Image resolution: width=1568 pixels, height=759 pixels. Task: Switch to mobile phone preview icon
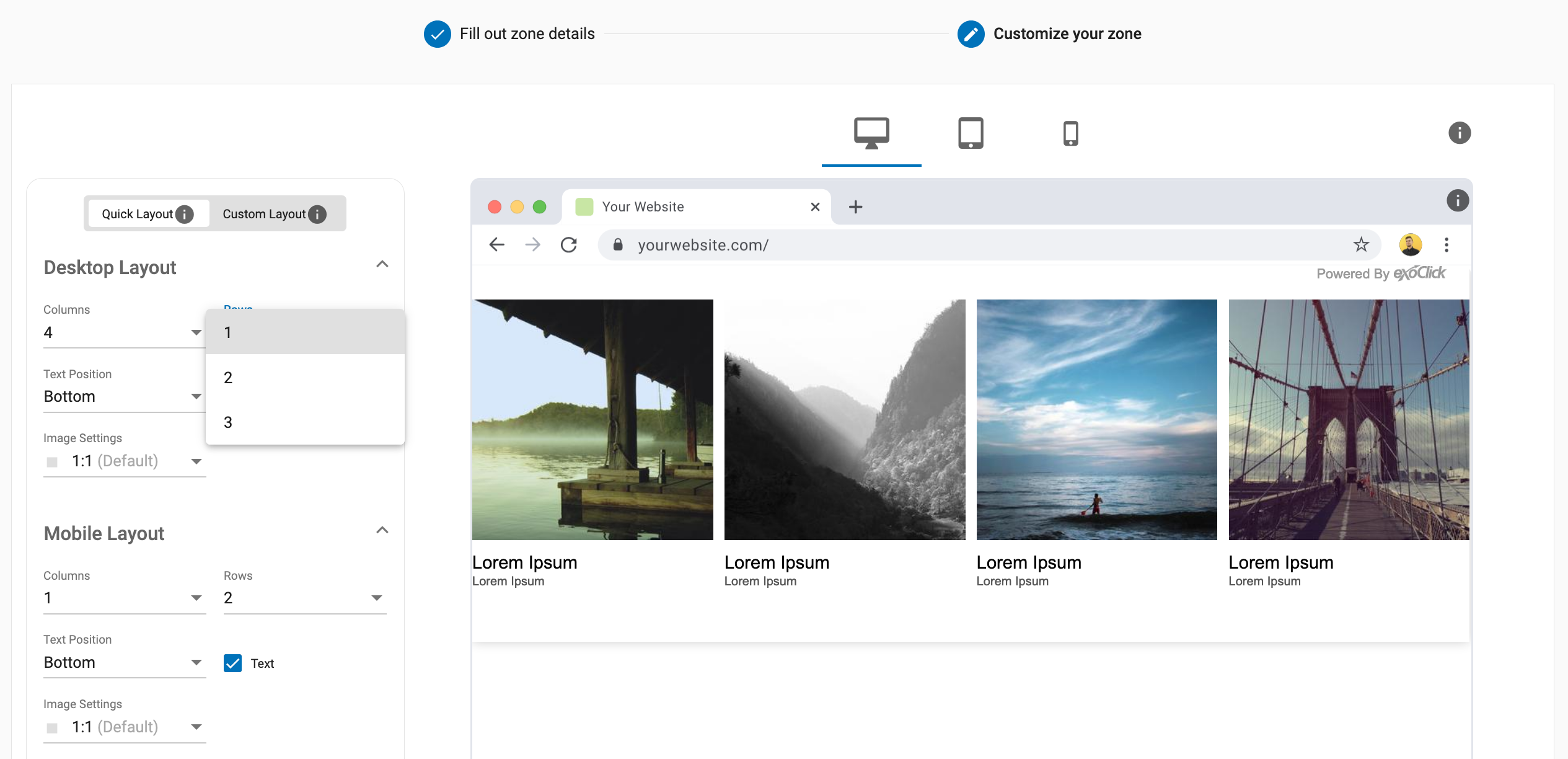(x=1070, y=133)
